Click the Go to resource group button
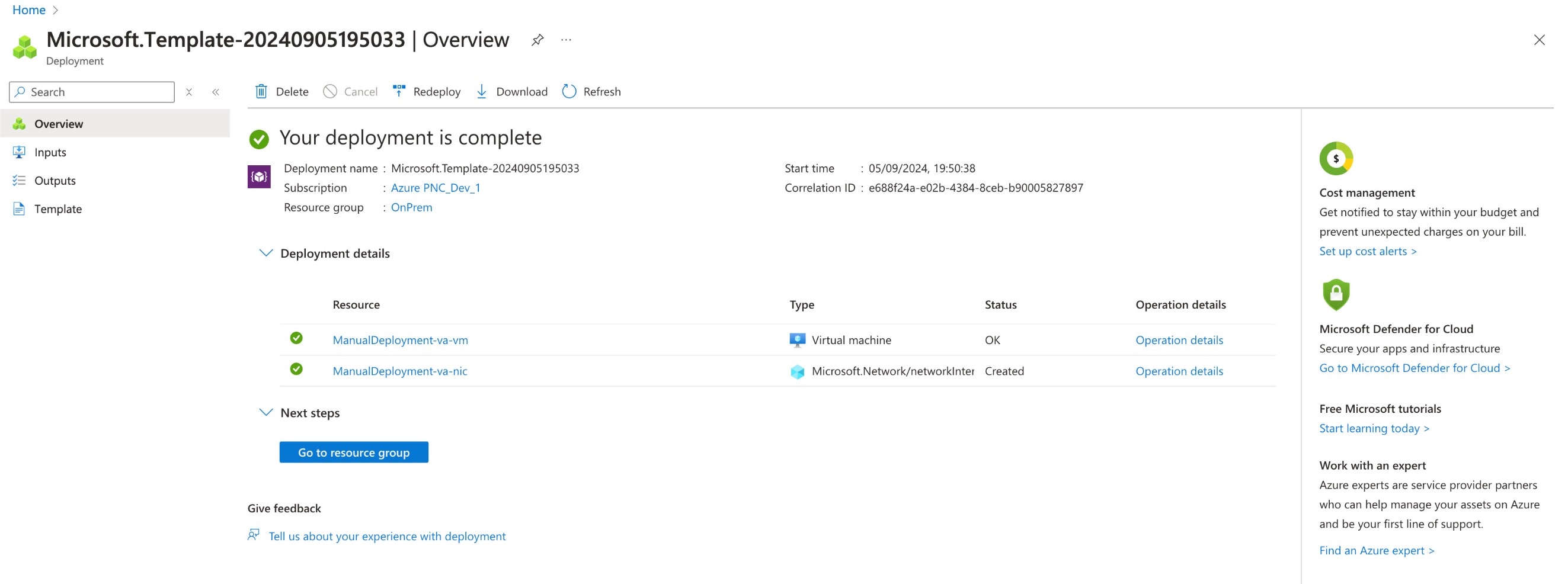 coord(353,452)
